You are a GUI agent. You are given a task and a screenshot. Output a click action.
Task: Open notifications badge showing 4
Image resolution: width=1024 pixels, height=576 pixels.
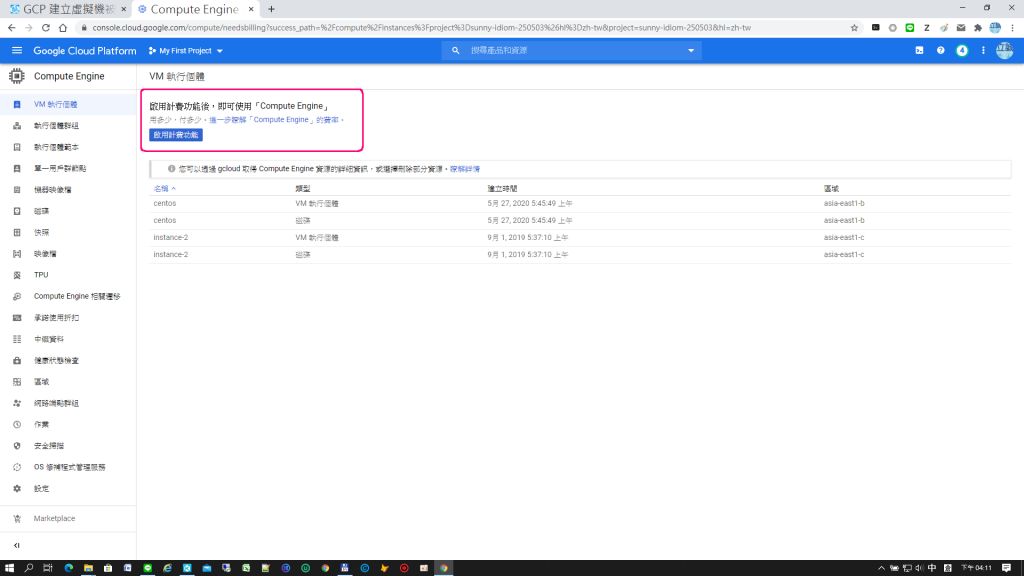coord(962,50)
